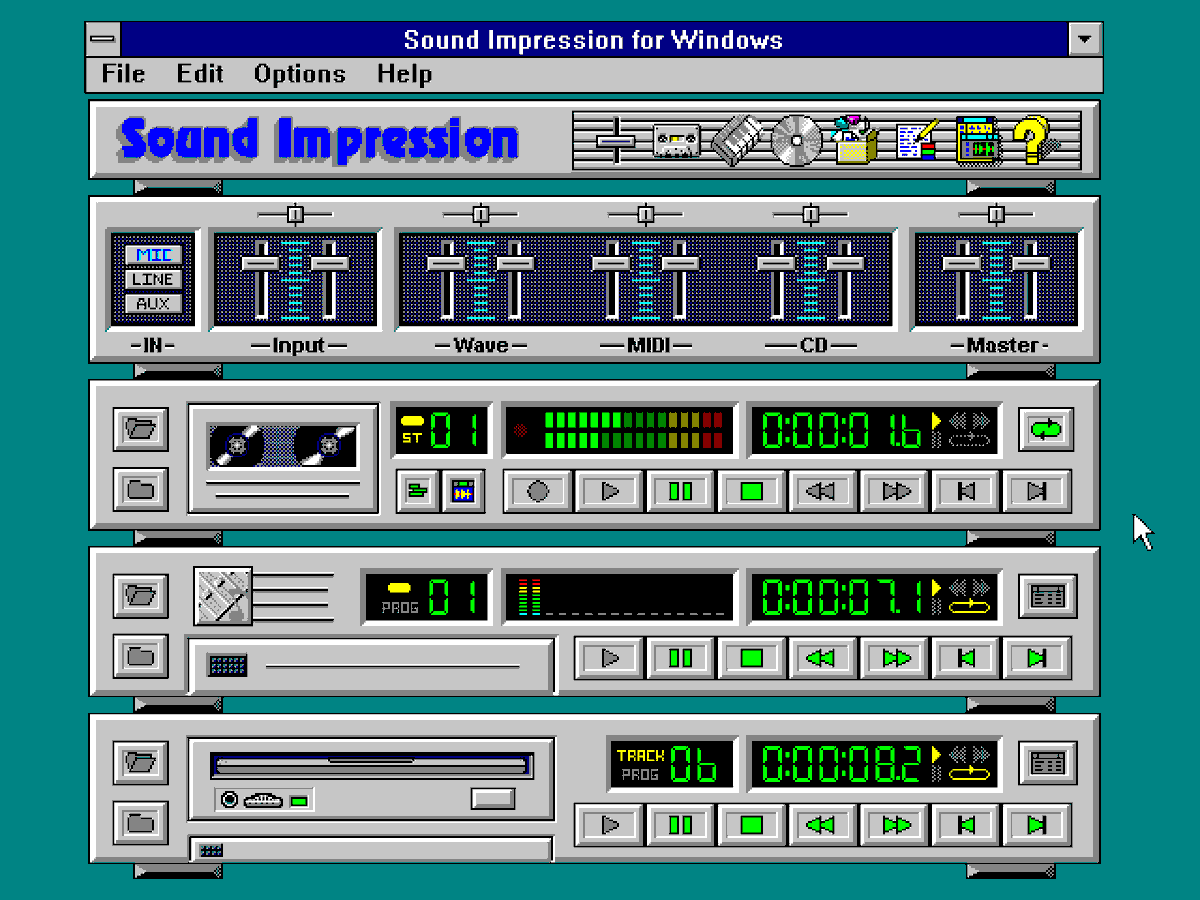Start recording in the wave player
The height and width of the screenshot is (900, 1200).
coord(538,491)
